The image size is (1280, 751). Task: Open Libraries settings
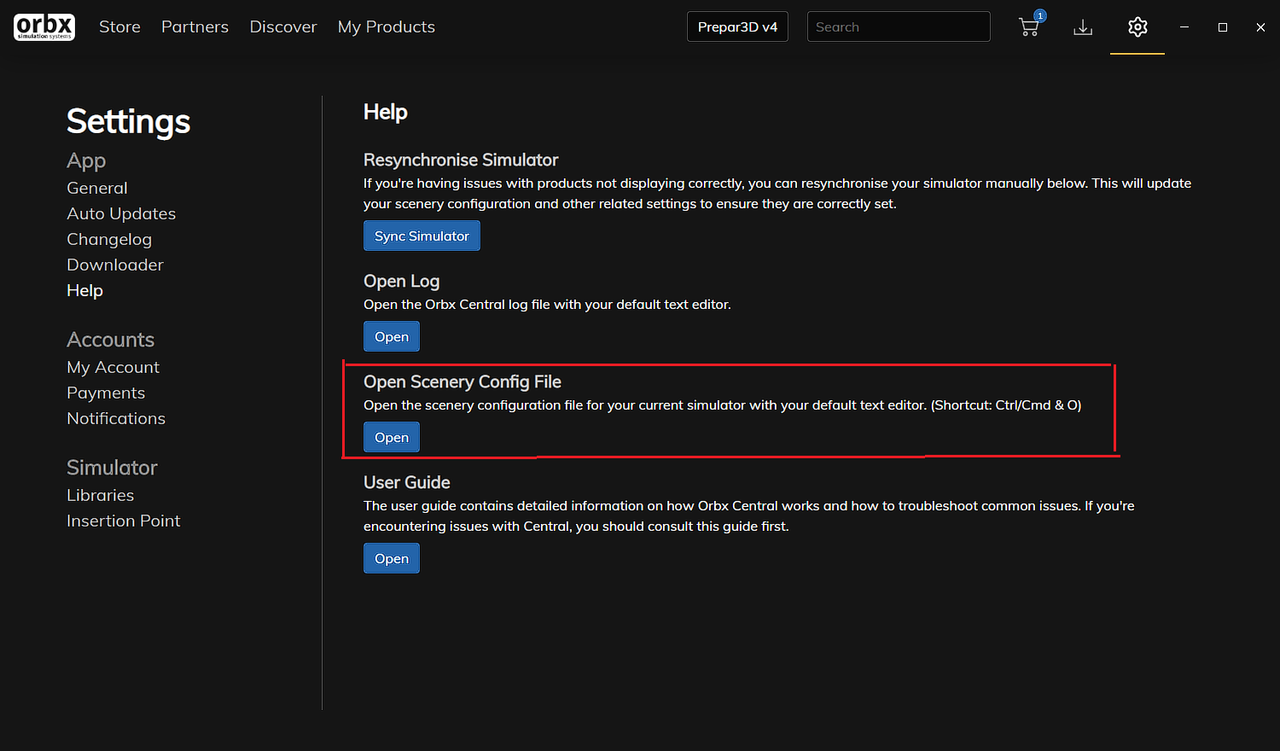point(100,495)
